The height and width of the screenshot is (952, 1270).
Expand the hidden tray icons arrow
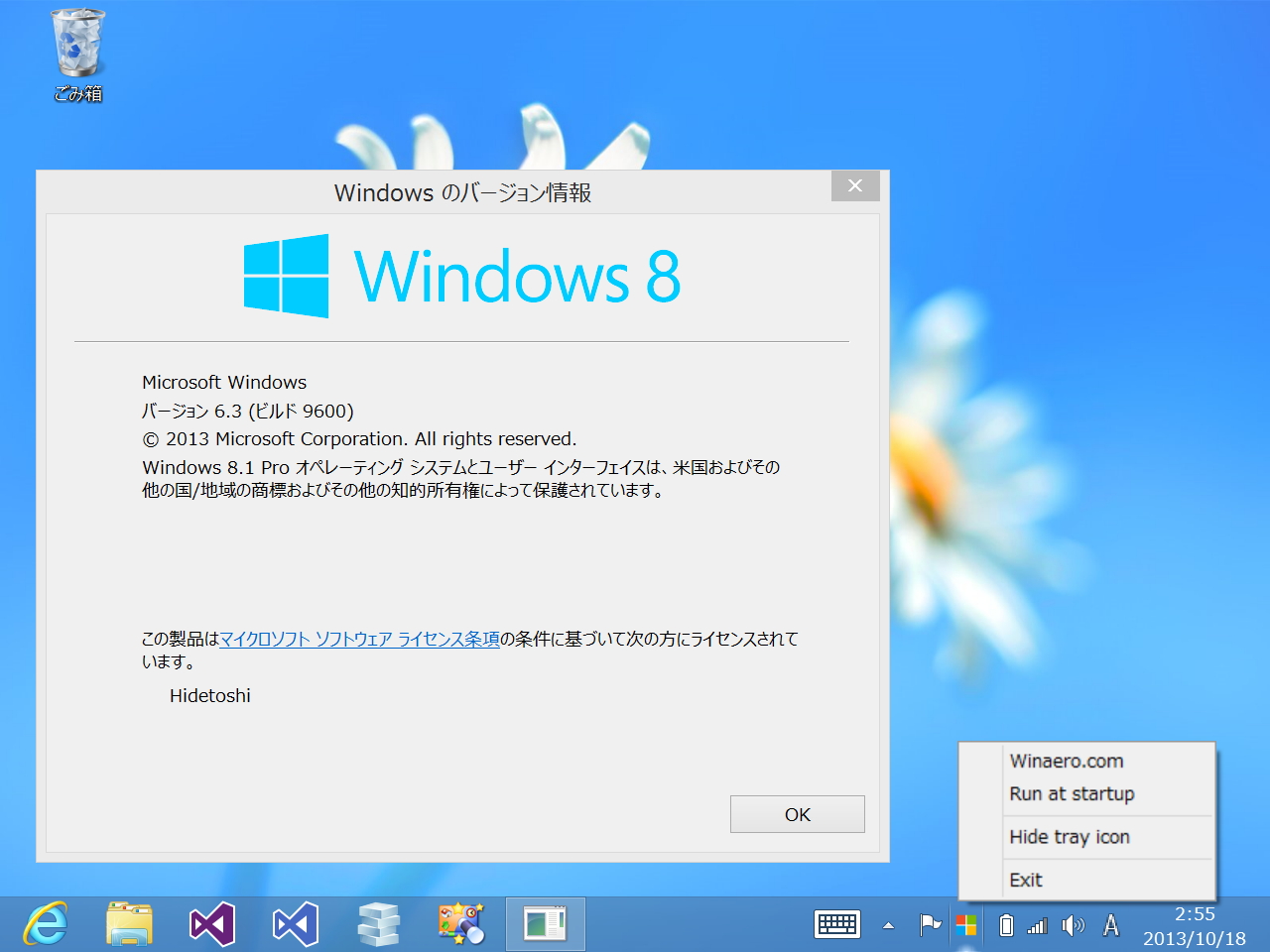888,923
